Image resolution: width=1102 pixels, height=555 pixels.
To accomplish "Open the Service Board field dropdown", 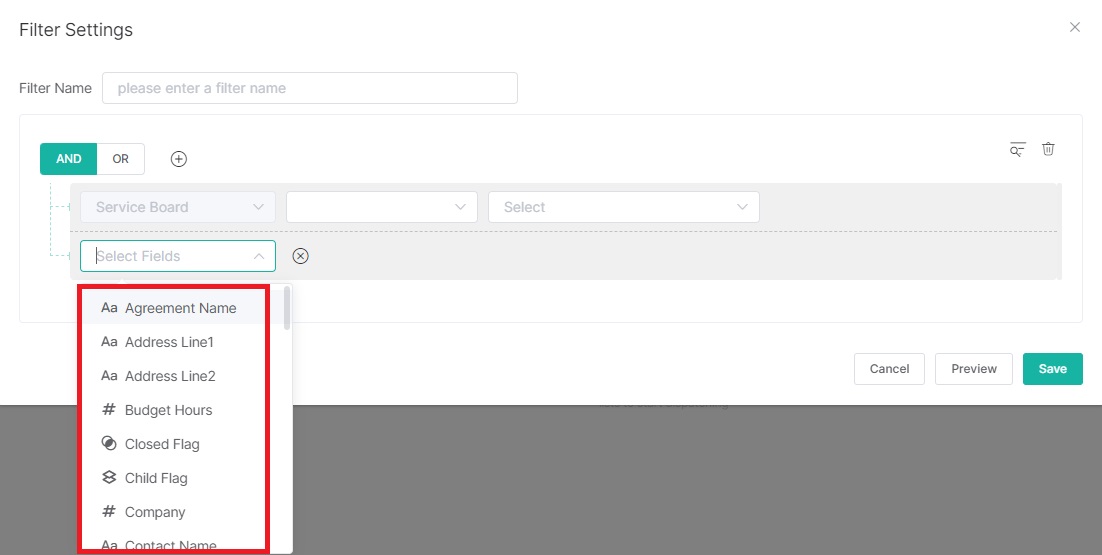I will (177, 207).
